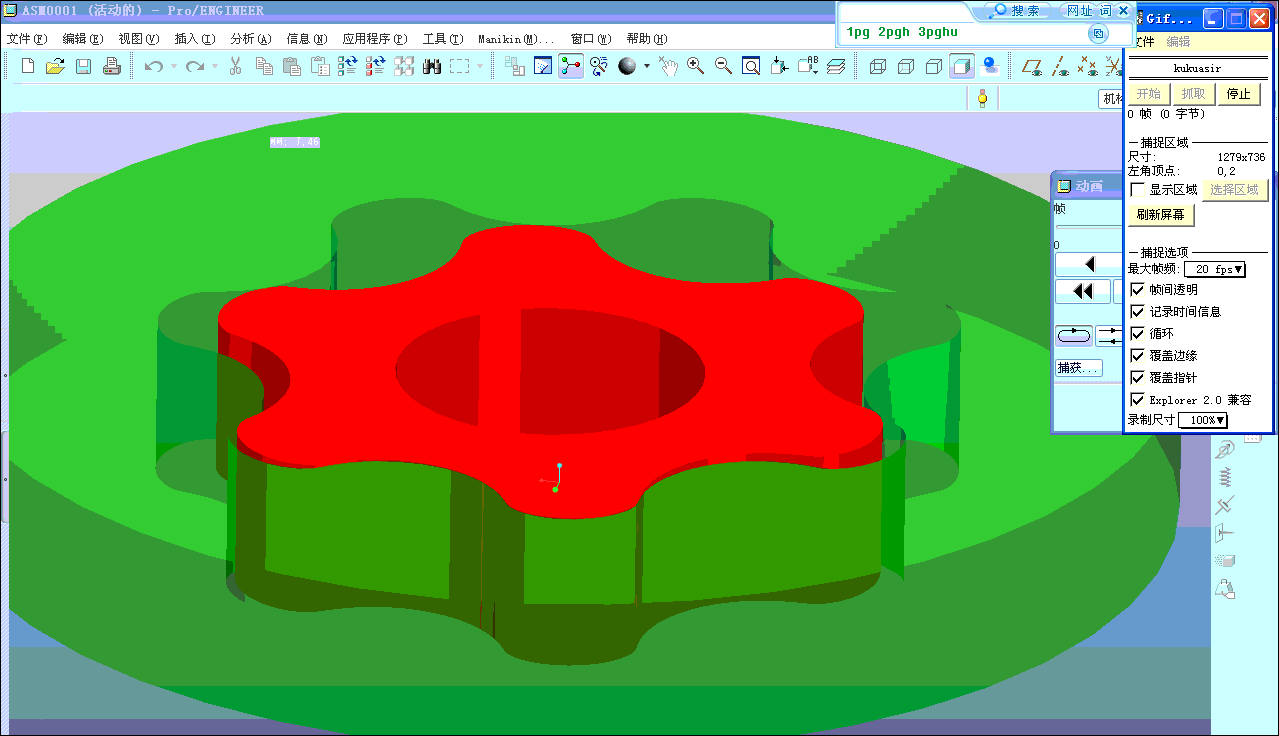Create a new file with the toolbar icon

point(28,66)
